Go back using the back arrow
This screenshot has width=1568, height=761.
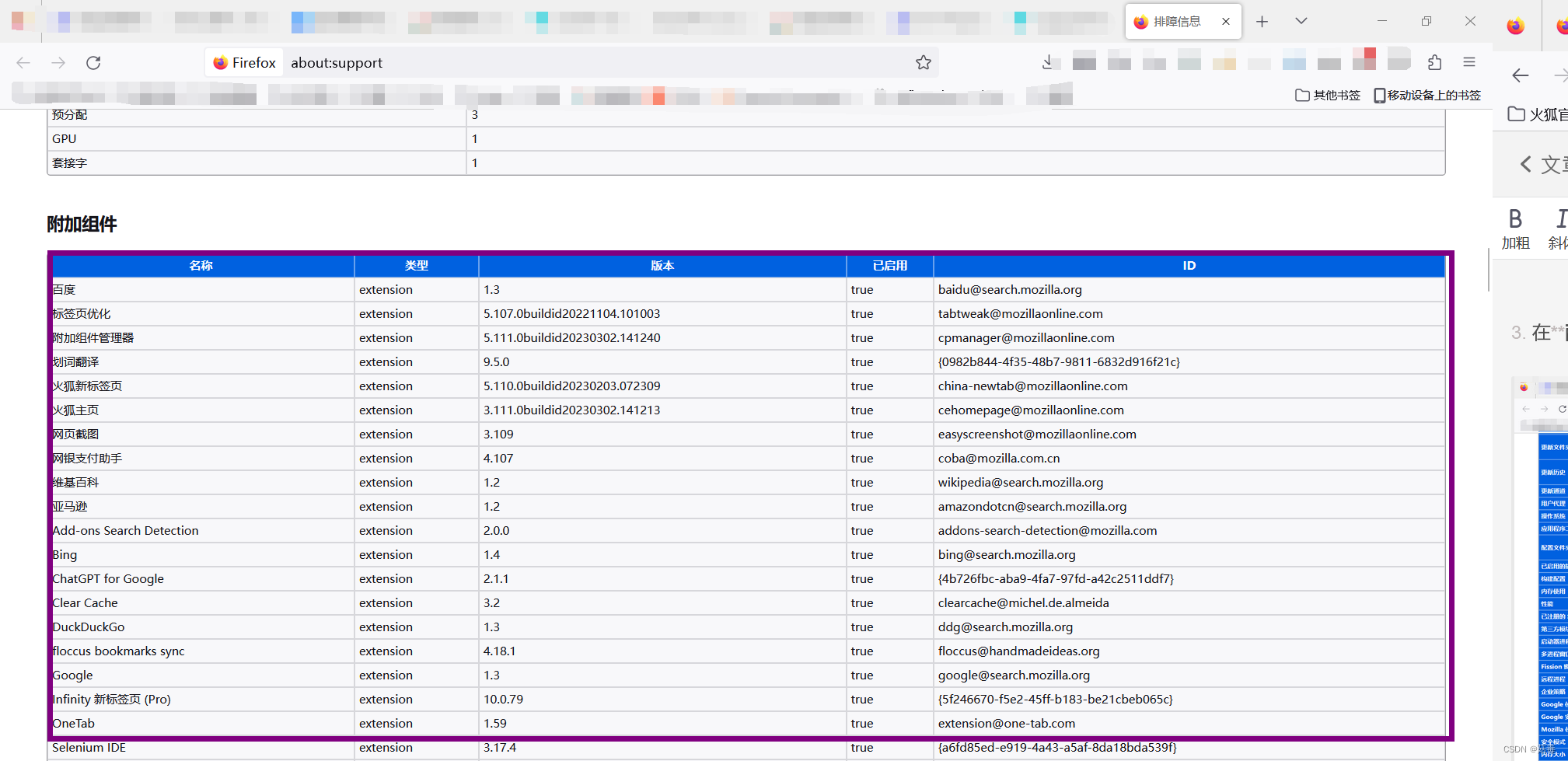pos(23,63)
